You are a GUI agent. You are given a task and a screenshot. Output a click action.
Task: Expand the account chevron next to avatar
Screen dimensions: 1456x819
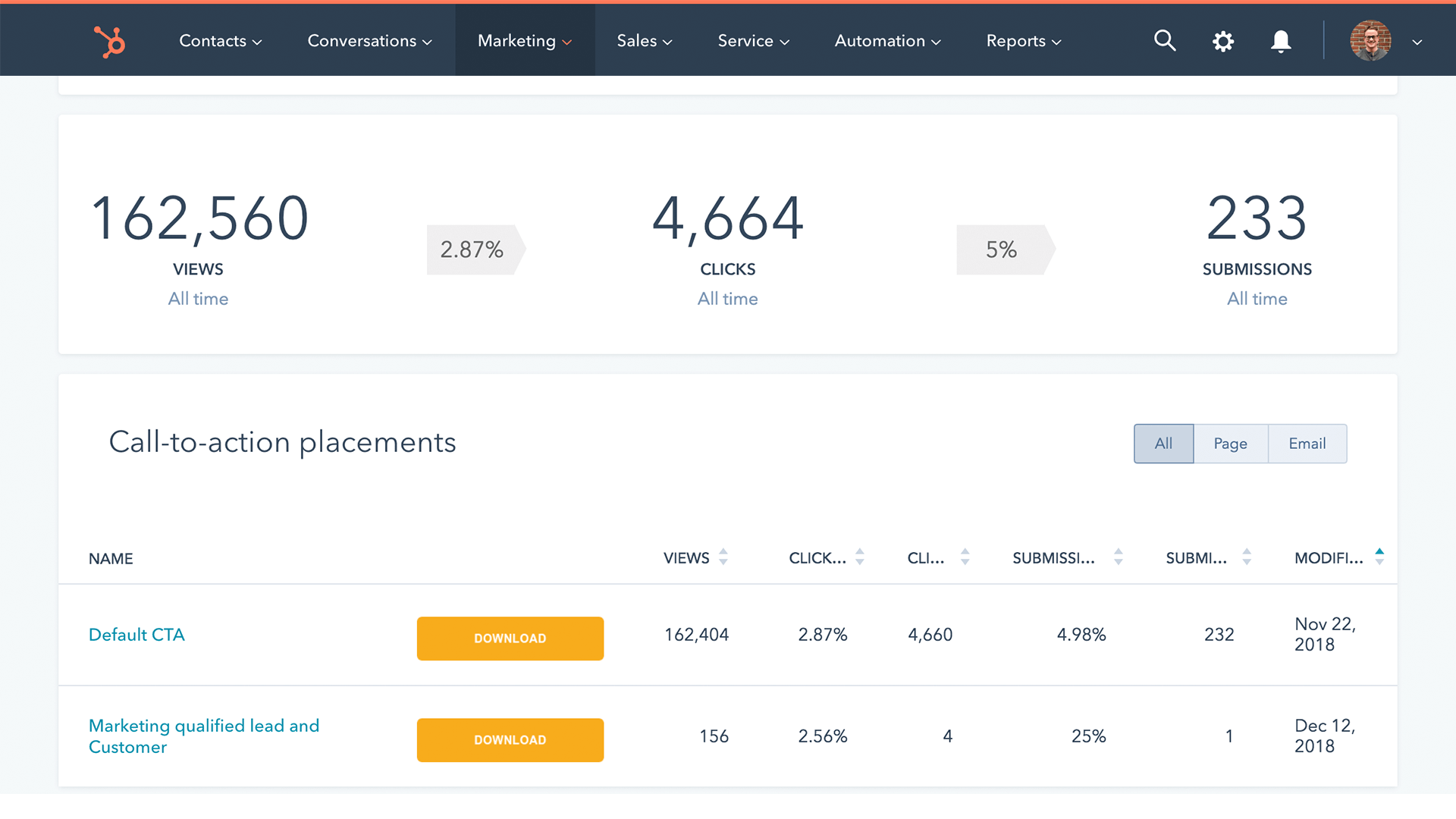(1417, 43)
